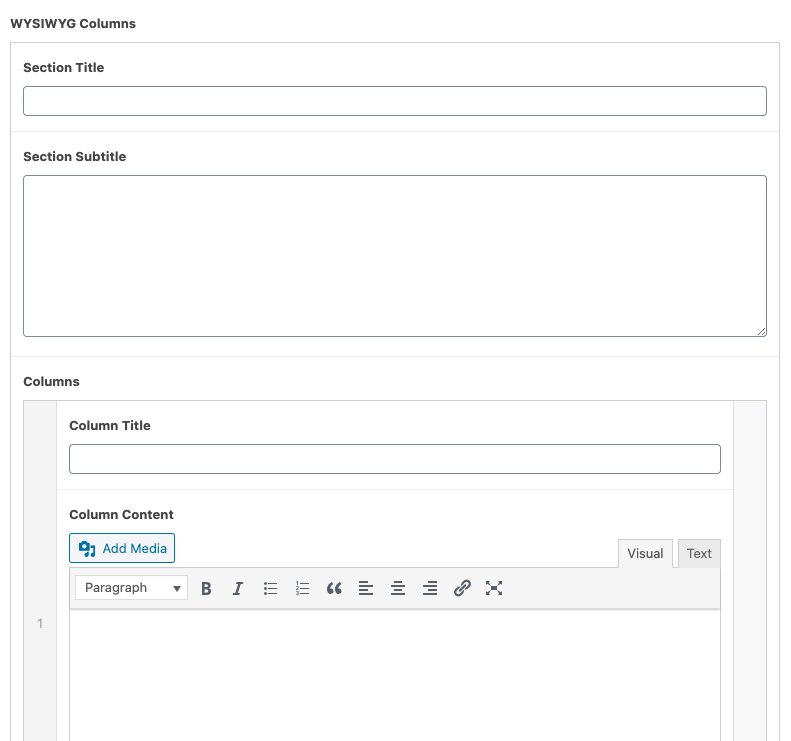Apply blockquote formatting
Viewport: 791px width, 741px height.
point(334,588)
